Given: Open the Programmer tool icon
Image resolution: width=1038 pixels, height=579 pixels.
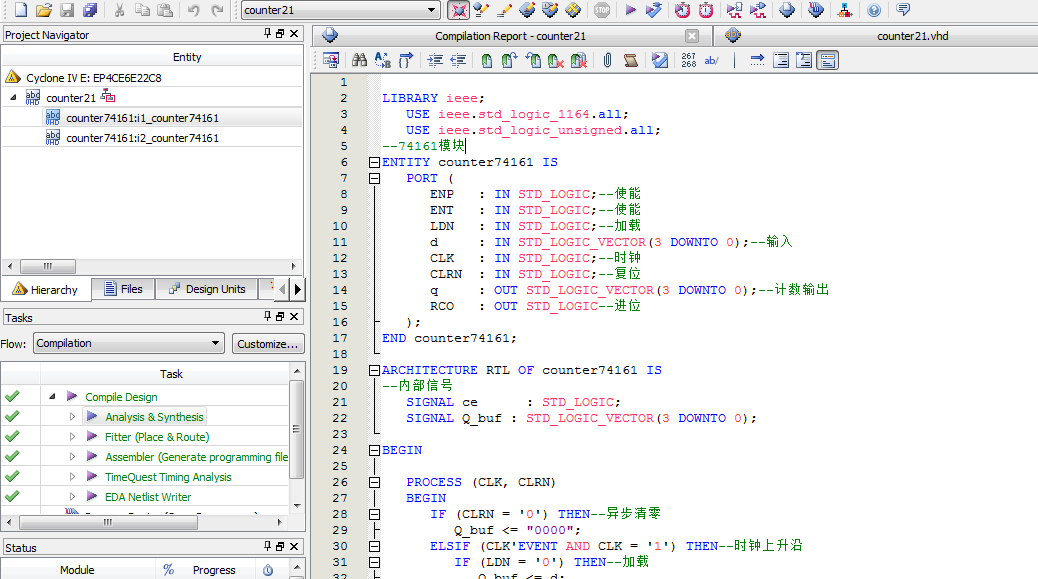Looking at the screenshot, I should (788, 10).
